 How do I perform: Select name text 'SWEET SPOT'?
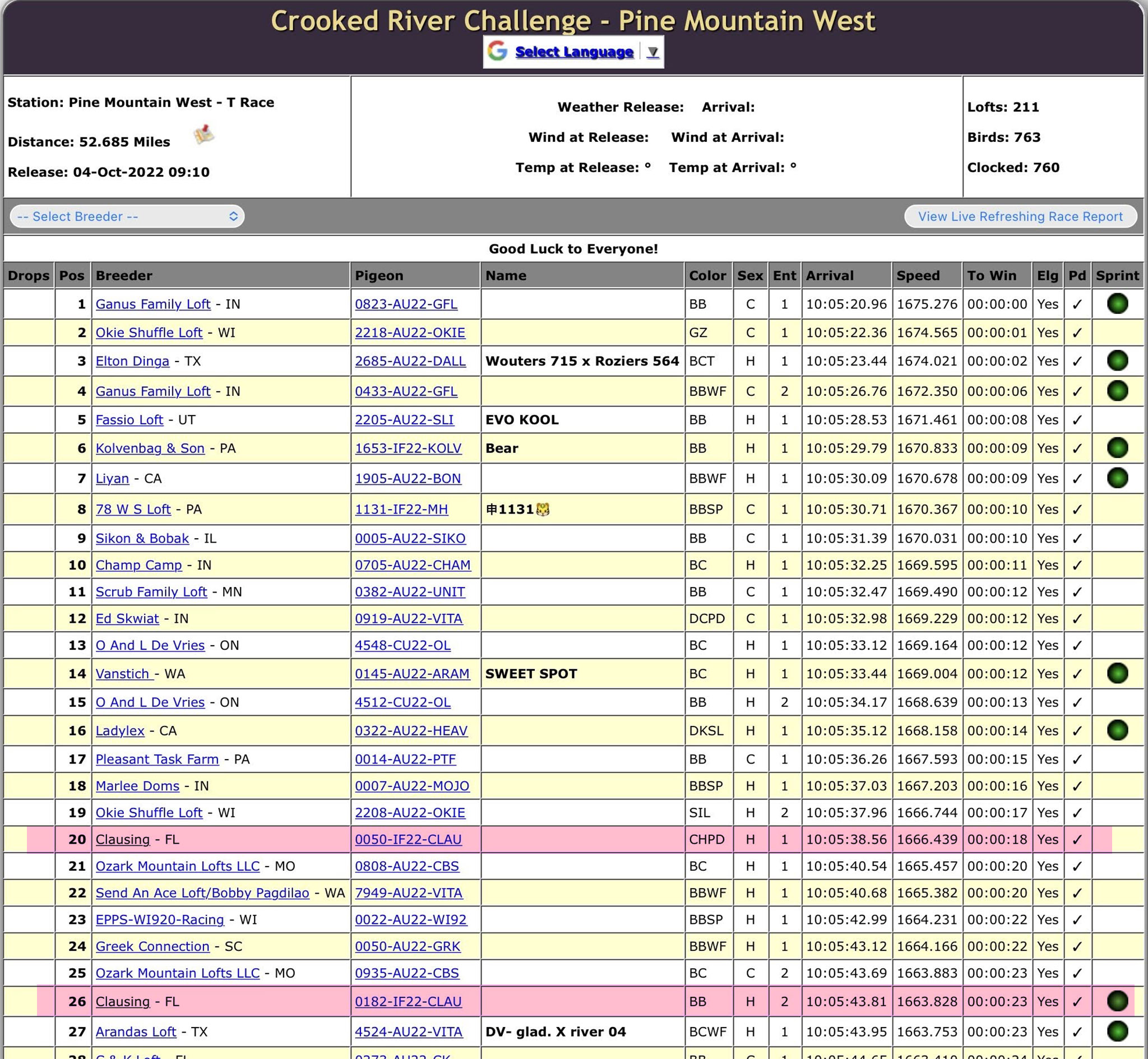tap(531, 674)
